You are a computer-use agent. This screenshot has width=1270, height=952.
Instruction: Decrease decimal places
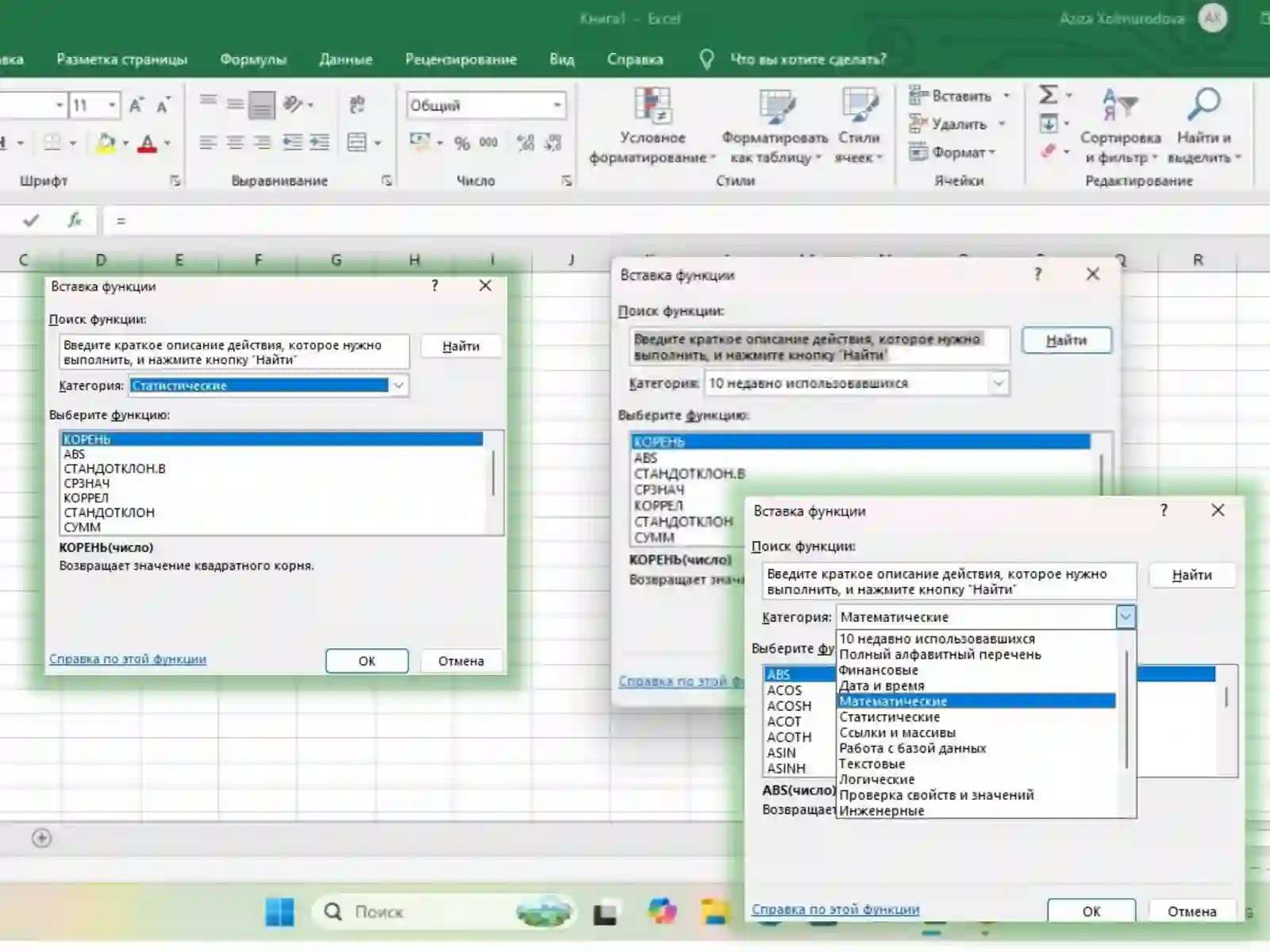[x=553, y=143]
